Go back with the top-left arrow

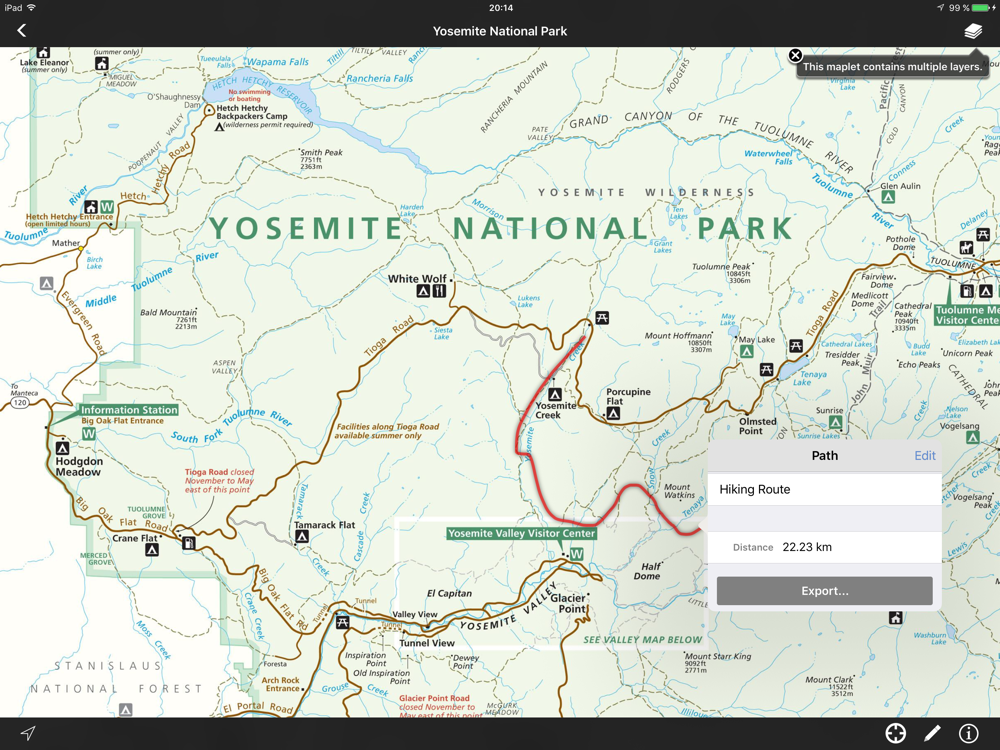[x=21, y=31]
